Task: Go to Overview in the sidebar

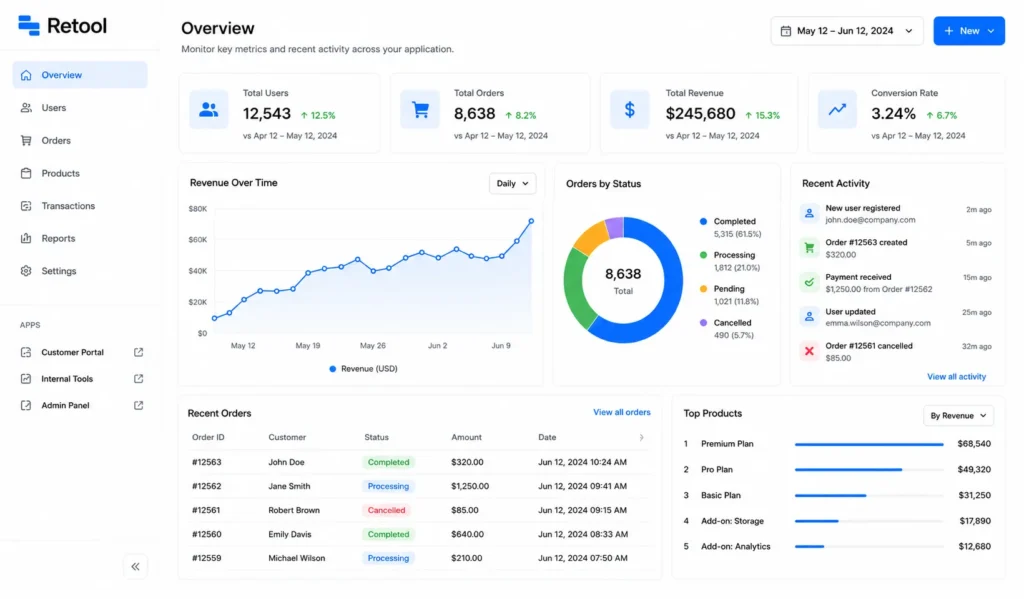Action: [x=80, y=75]
